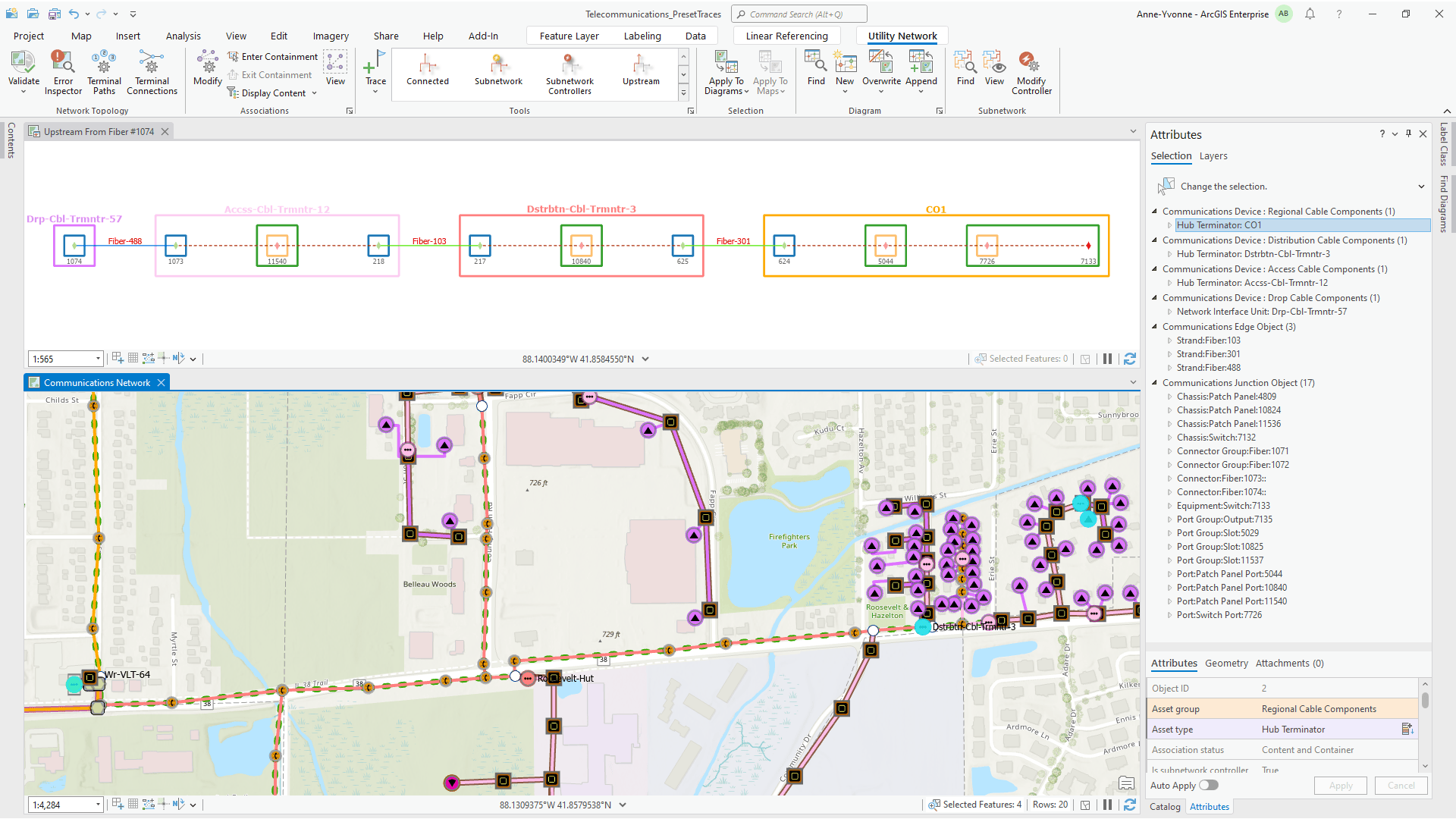Click inside the Command Search box
Viewport: 1456px width, 819px height.
799,13
